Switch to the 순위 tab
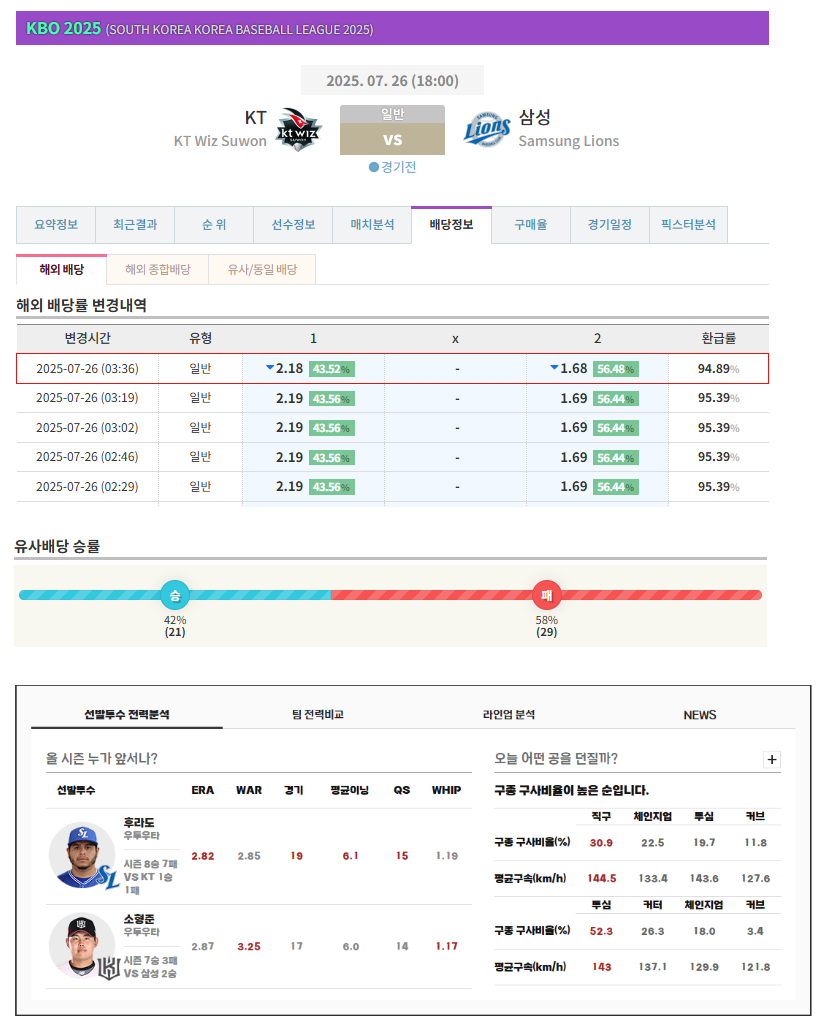 coord(214,225)
